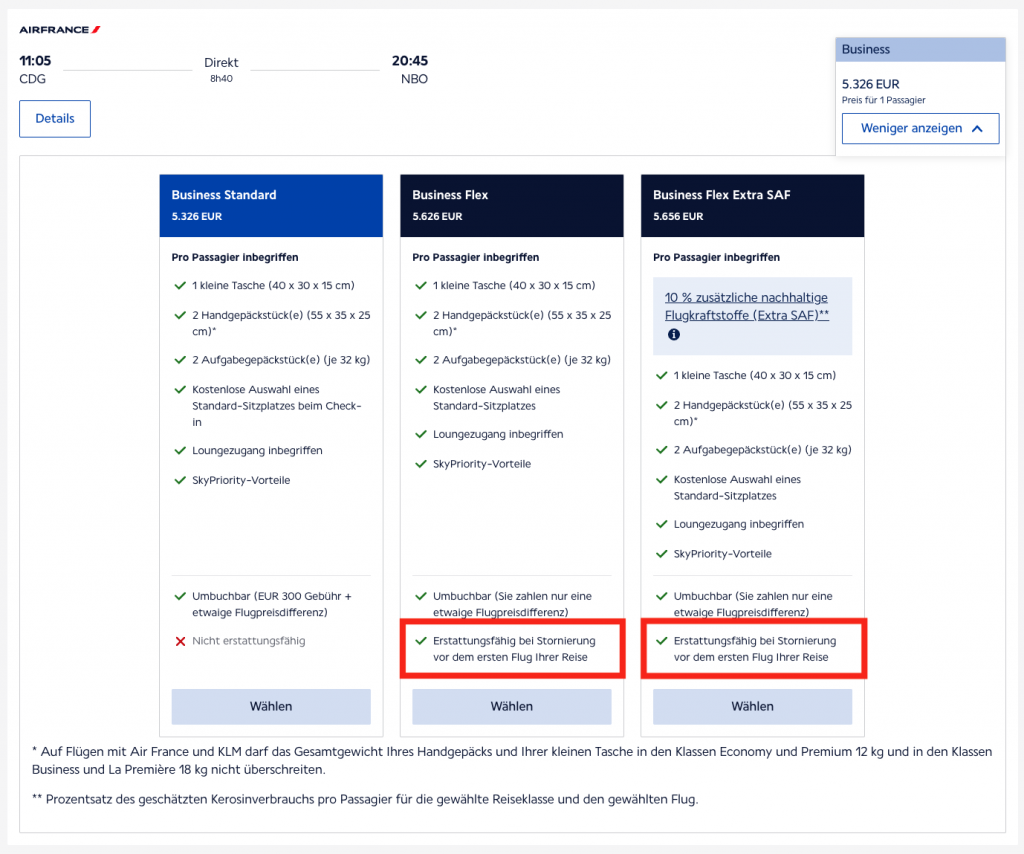
Task: Choose Business Standard with Wählen
Action: tap(271, 706)
